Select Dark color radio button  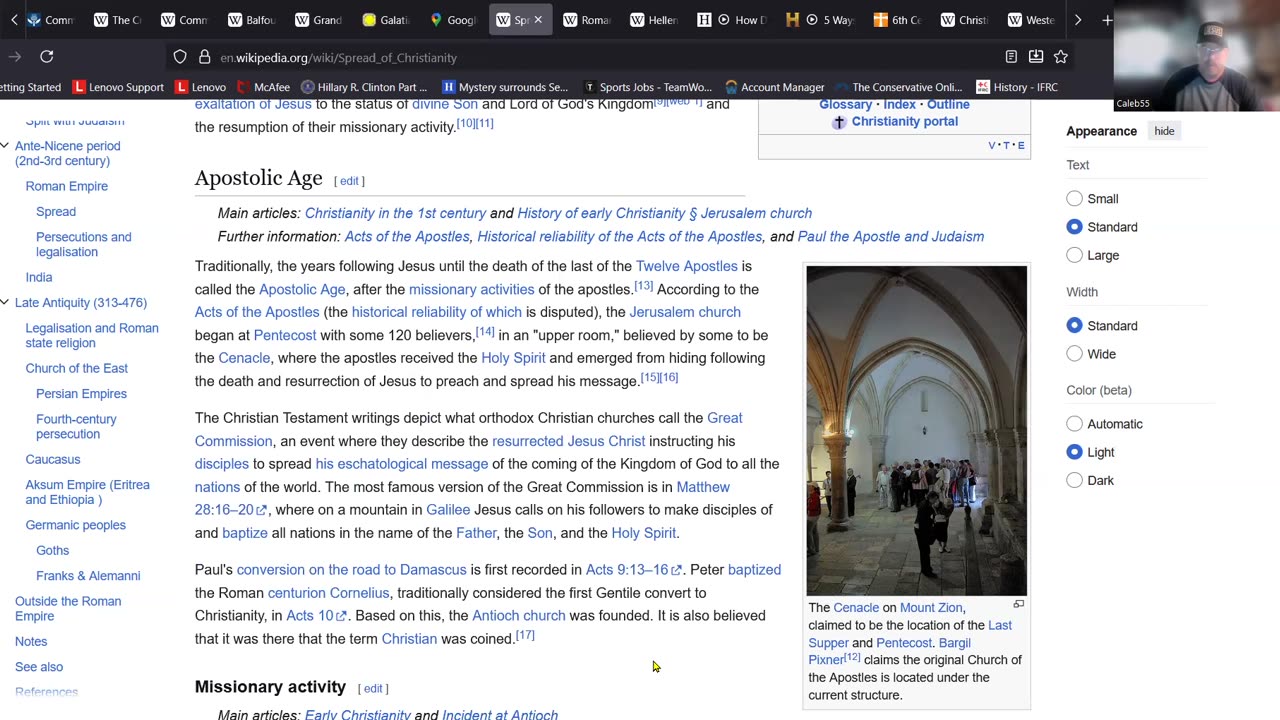(1074, 480)
